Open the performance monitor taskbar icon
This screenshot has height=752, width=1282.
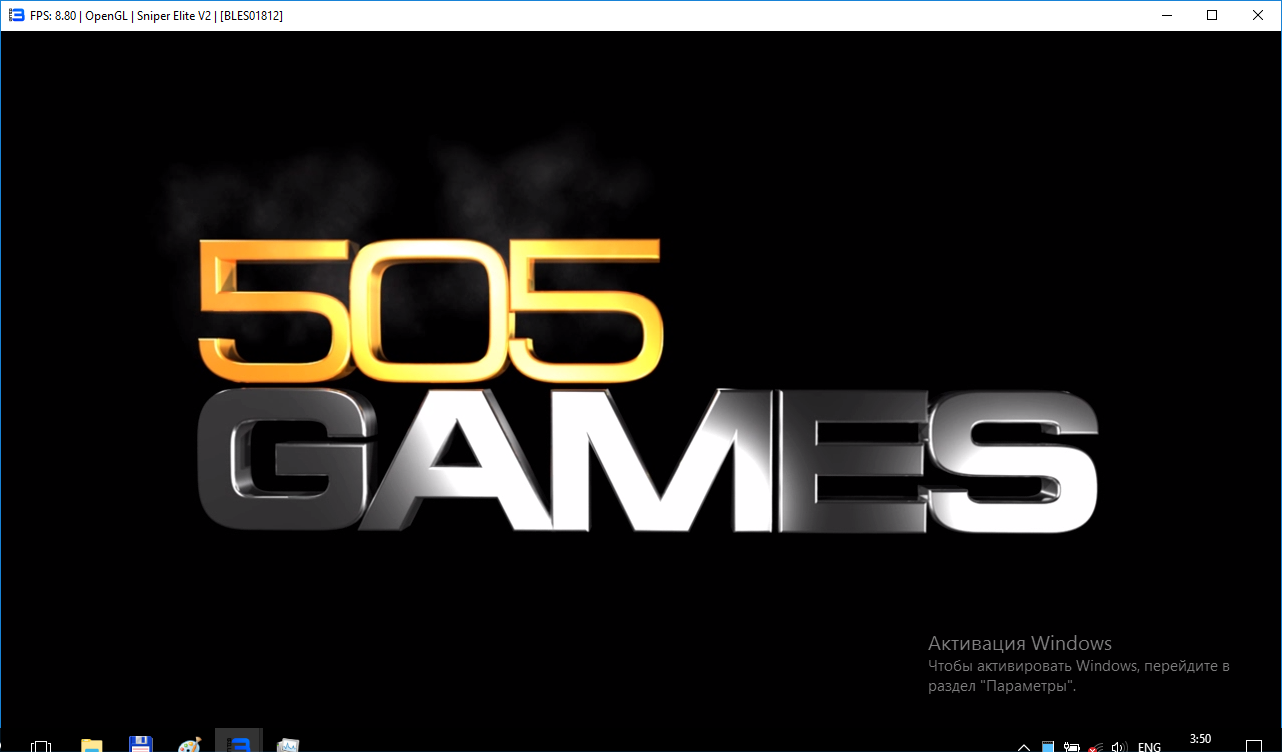288,745
